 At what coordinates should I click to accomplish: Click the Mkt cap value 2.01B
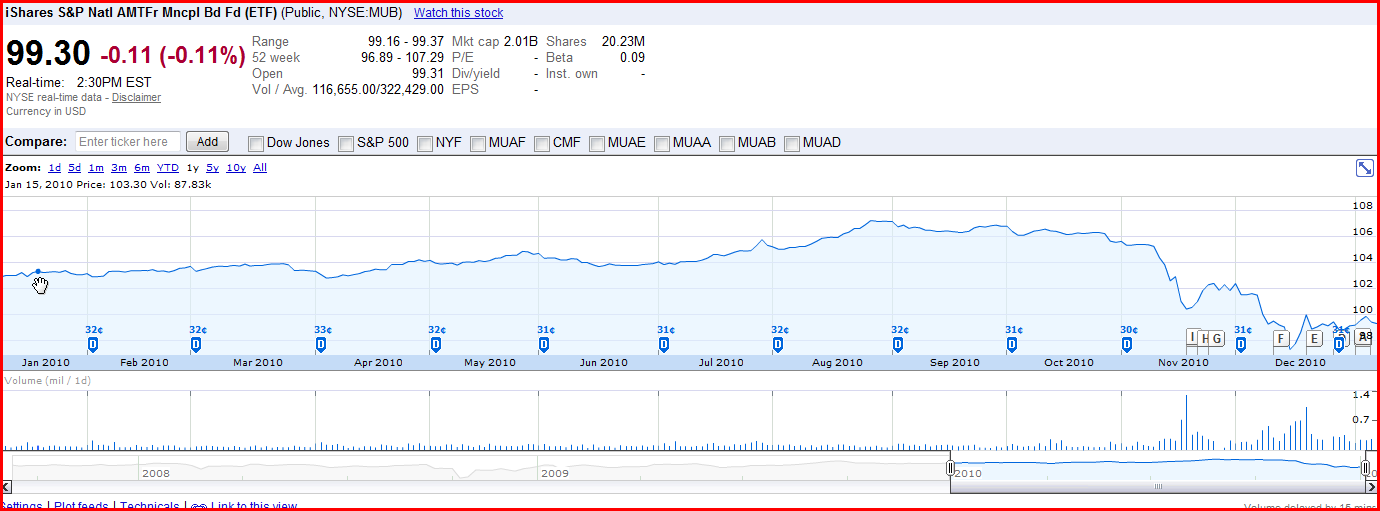(520, 42)
